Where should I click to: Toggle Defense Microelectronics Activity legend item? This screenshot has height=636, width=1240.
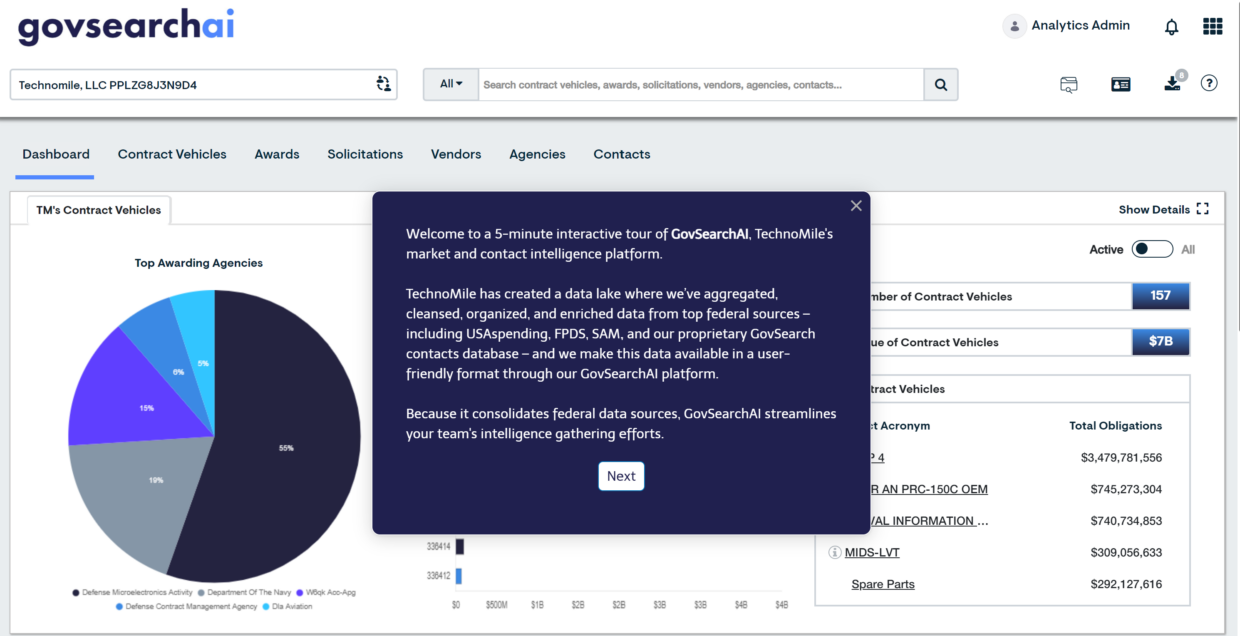point(132,593)
